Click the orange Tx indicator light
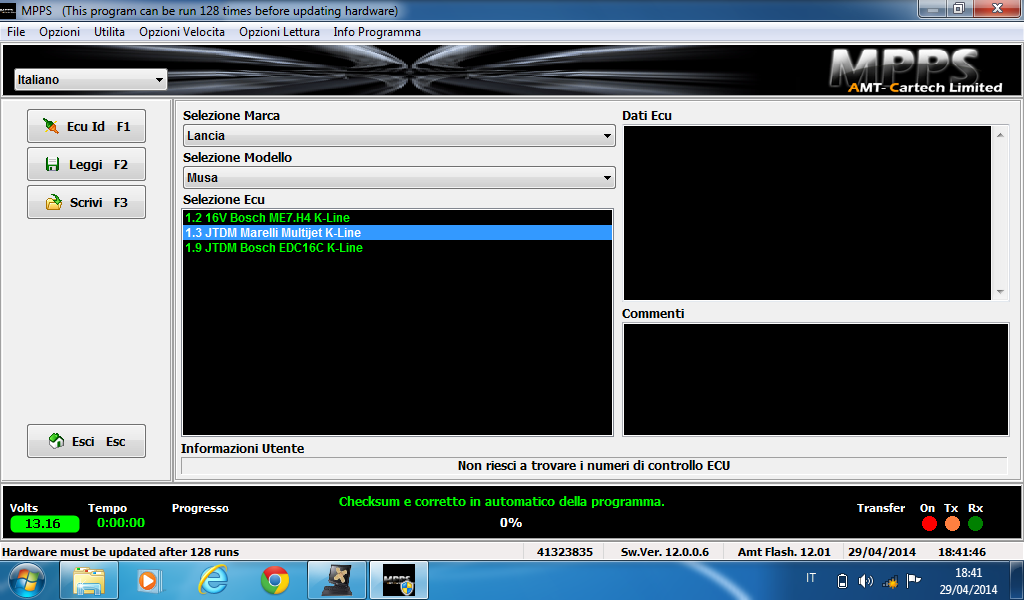Screen dimensions: 1024x600 click(x=952, y=524)
